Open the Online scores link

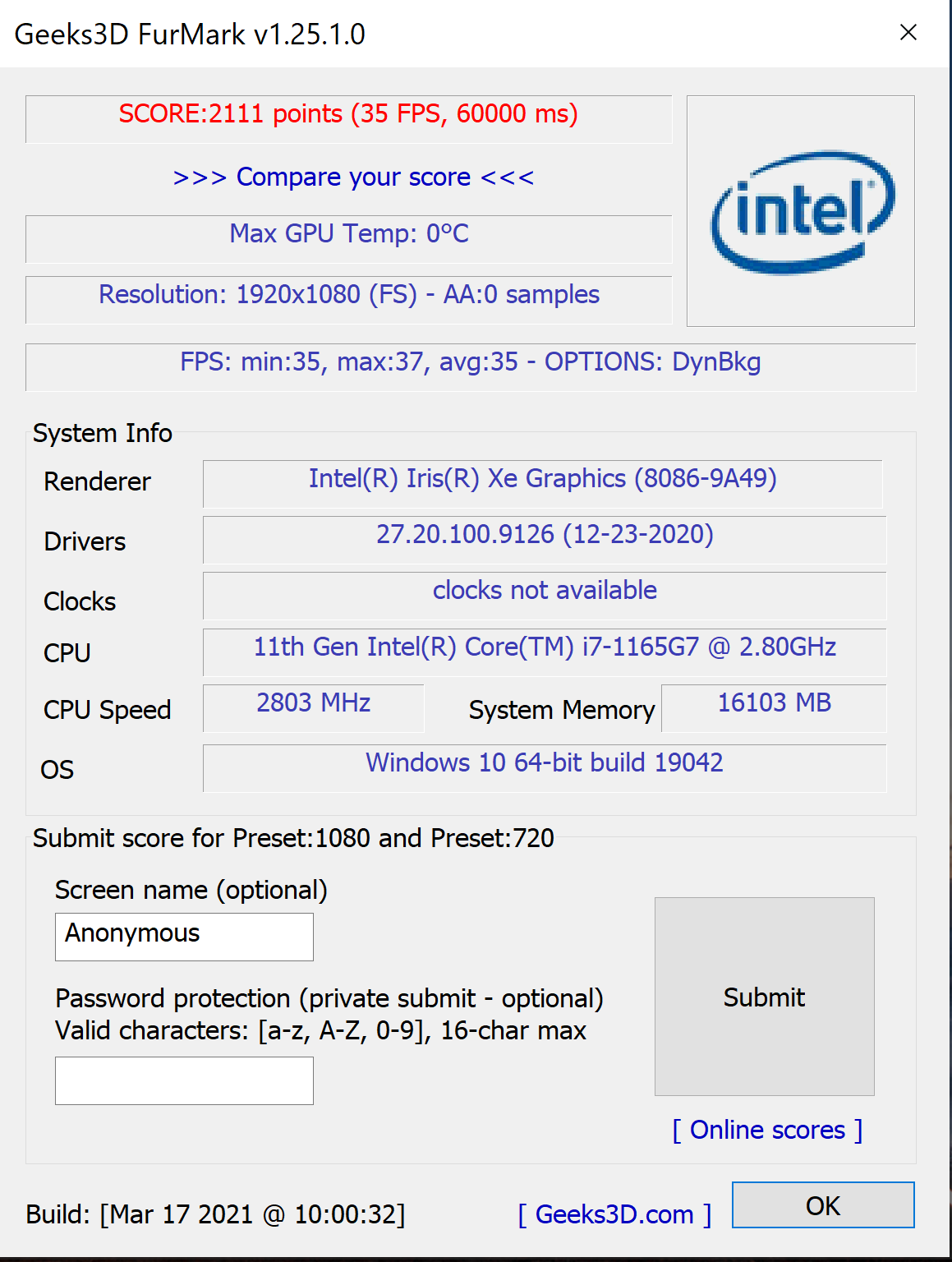pos(767,1131)
